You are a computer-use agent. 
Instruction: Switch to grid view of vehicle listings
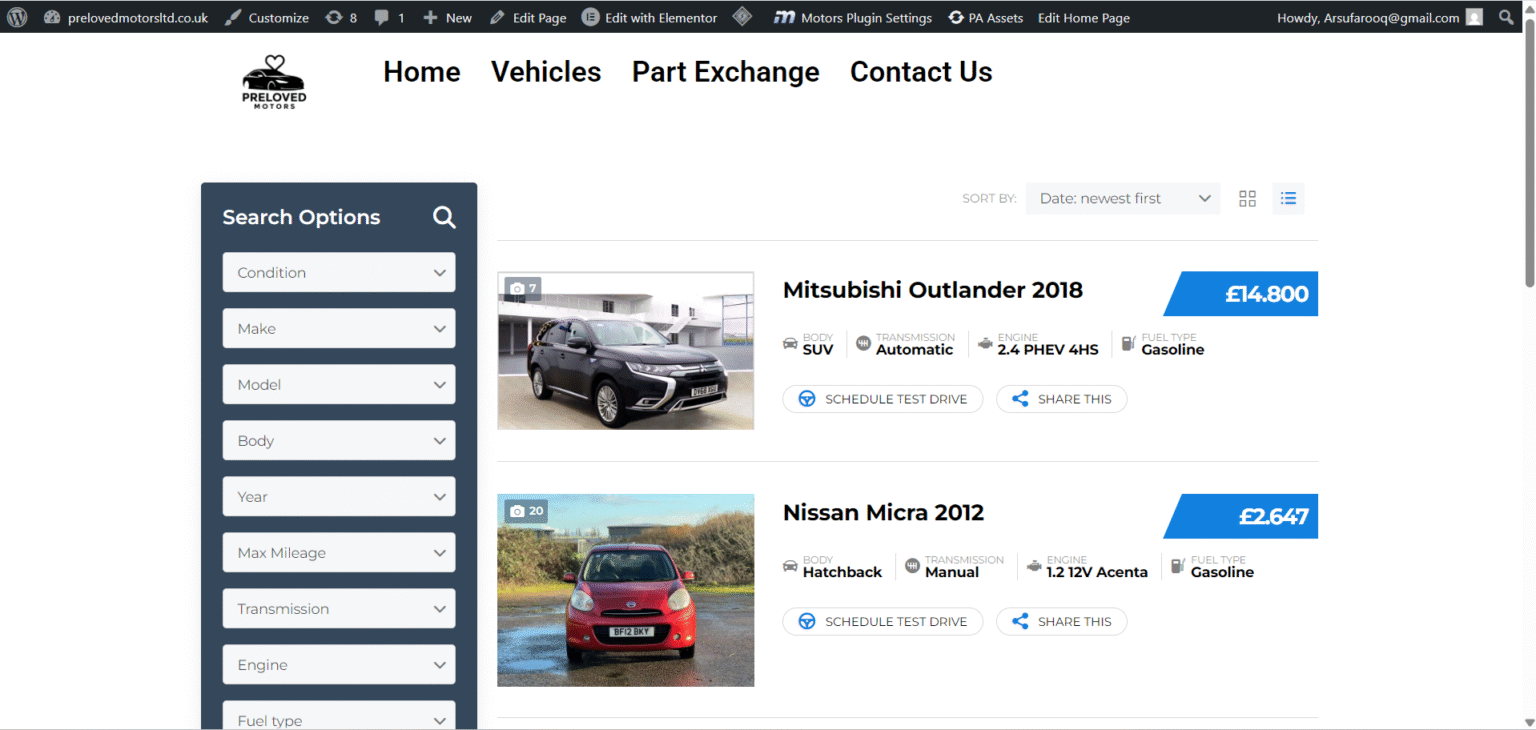[x=1247, y=198]
